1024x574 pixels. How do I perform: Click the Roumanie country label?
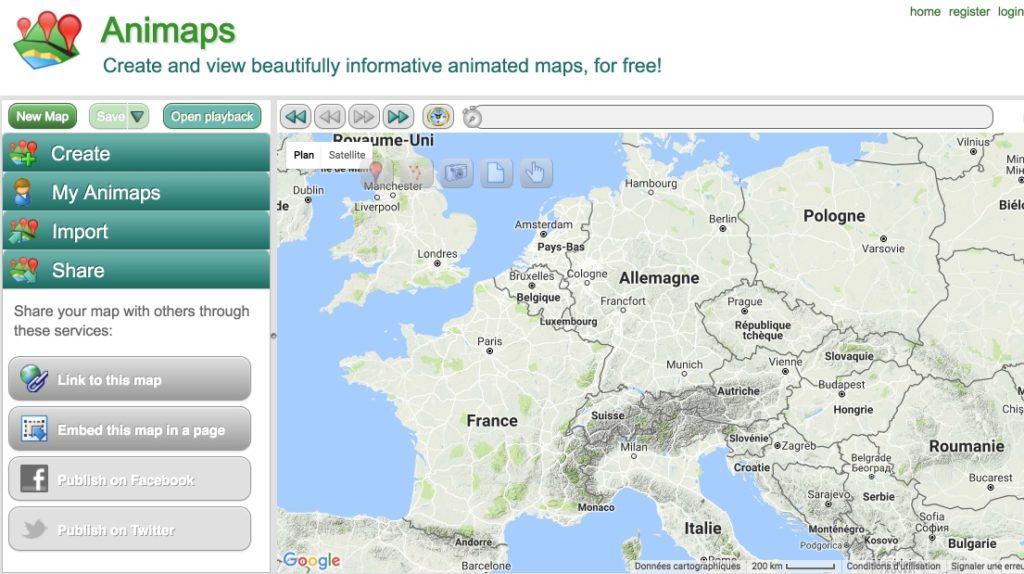pyautogui.click(x=967, y=447)
